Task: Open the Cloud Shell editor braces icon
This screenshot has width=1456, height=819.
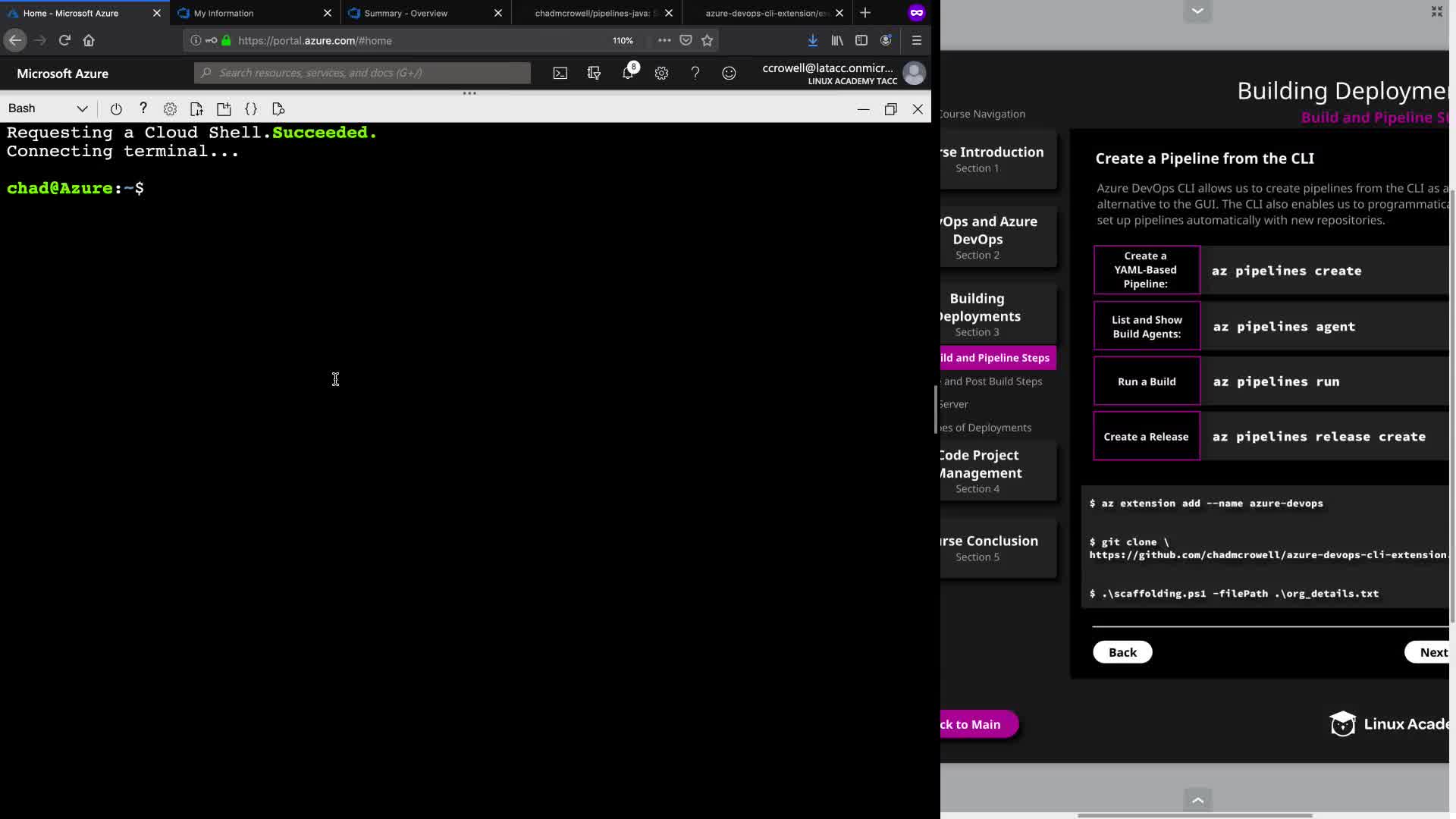Action: 251,109
